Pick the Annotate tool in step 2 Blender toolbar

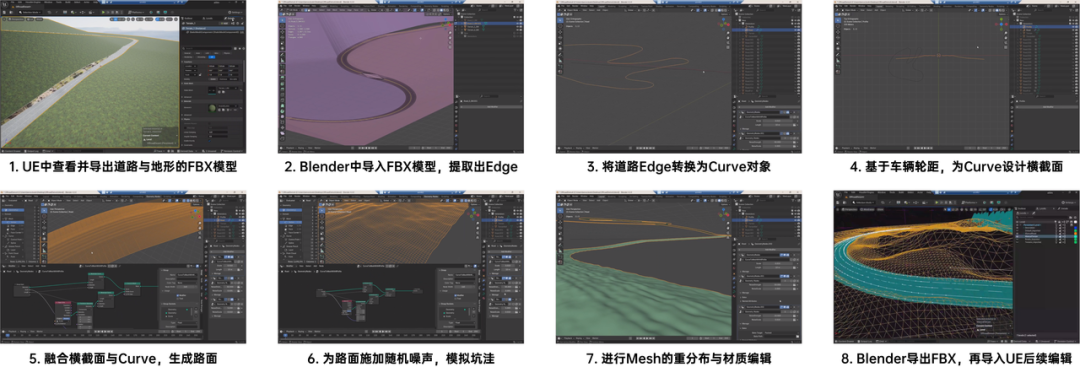(x=282, y=54)
